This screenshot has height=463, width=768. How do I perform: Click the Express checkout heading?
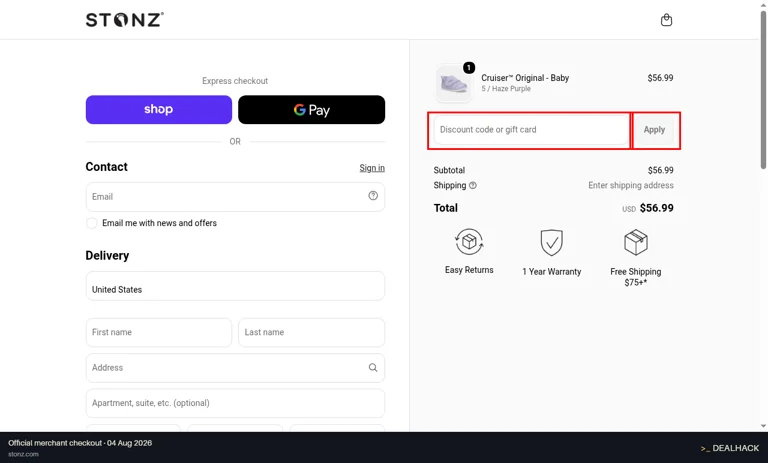coord(235,81)
